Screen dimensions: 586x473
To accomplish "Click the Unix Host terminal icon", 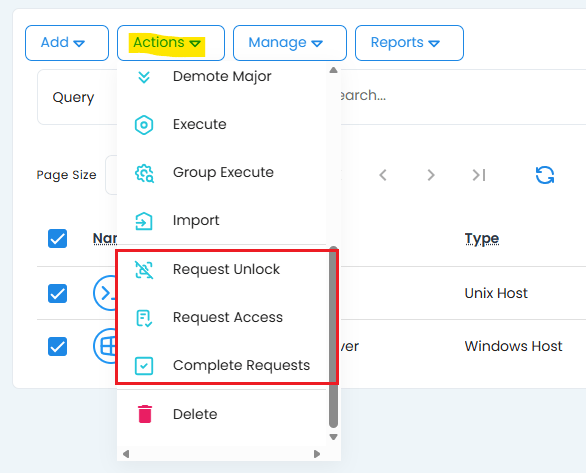I will tap(105, 293).
